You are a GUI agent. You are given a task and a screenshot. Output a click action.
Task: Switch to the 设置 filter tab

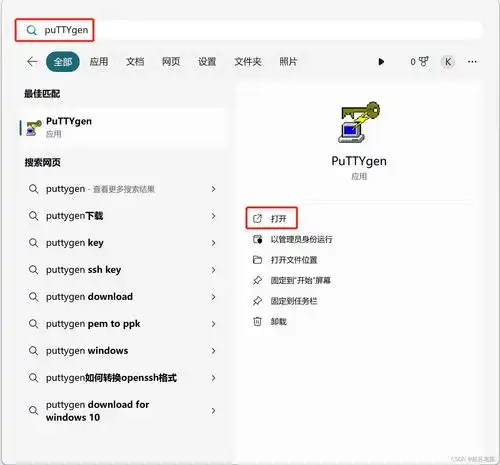tap(207, 62)
